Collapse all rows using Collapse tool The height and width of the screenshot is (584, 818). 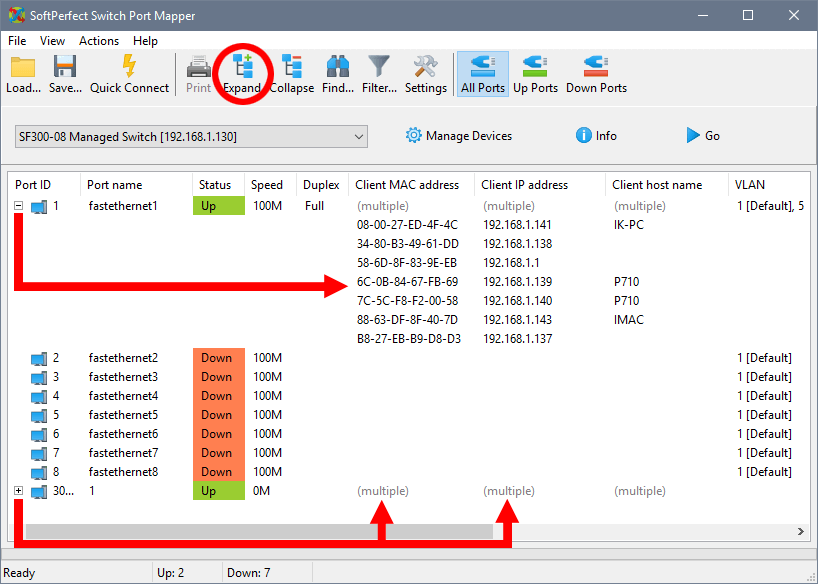292,74
